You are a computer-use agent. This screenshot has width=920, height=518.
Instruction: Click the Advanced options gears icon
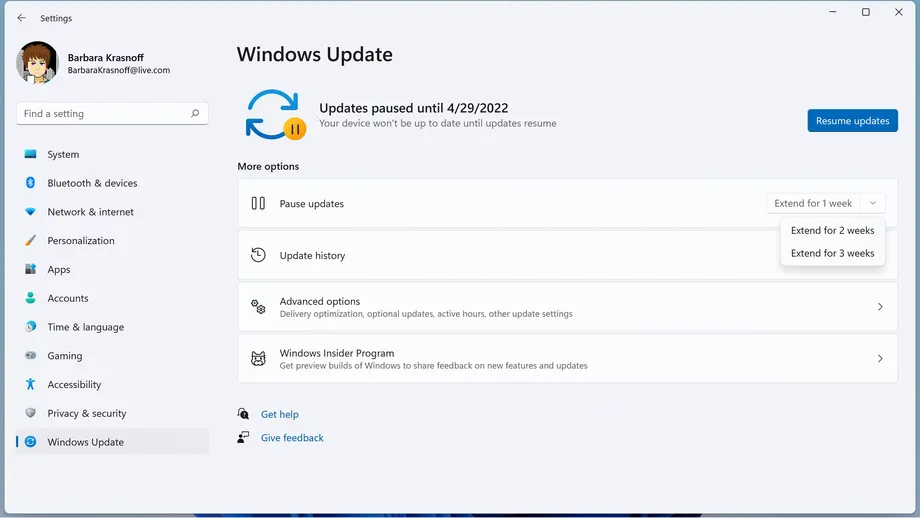tap(258, 307)
